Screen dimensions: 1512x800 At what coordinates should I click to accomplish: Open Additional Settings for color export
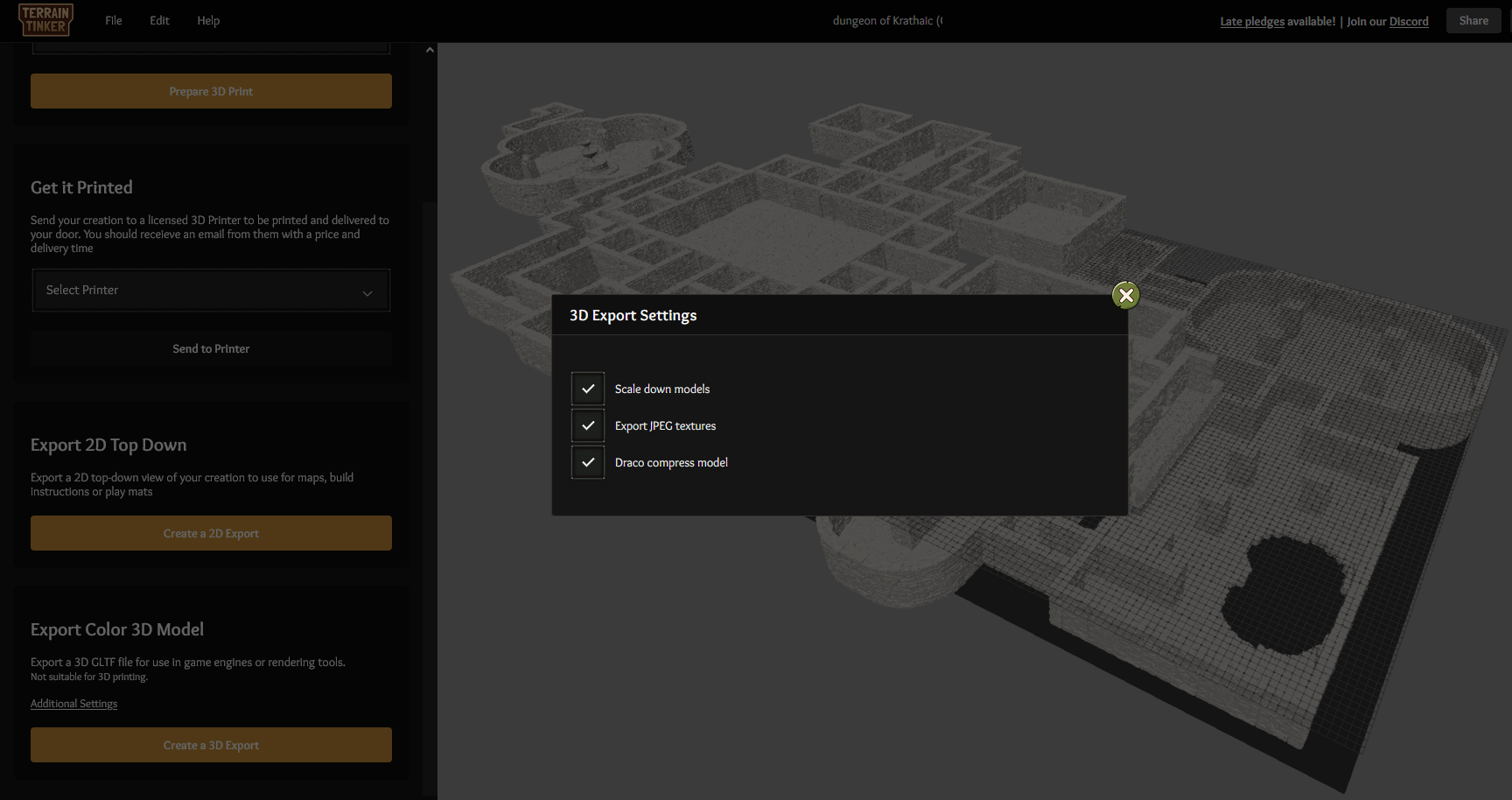[73, 703]
